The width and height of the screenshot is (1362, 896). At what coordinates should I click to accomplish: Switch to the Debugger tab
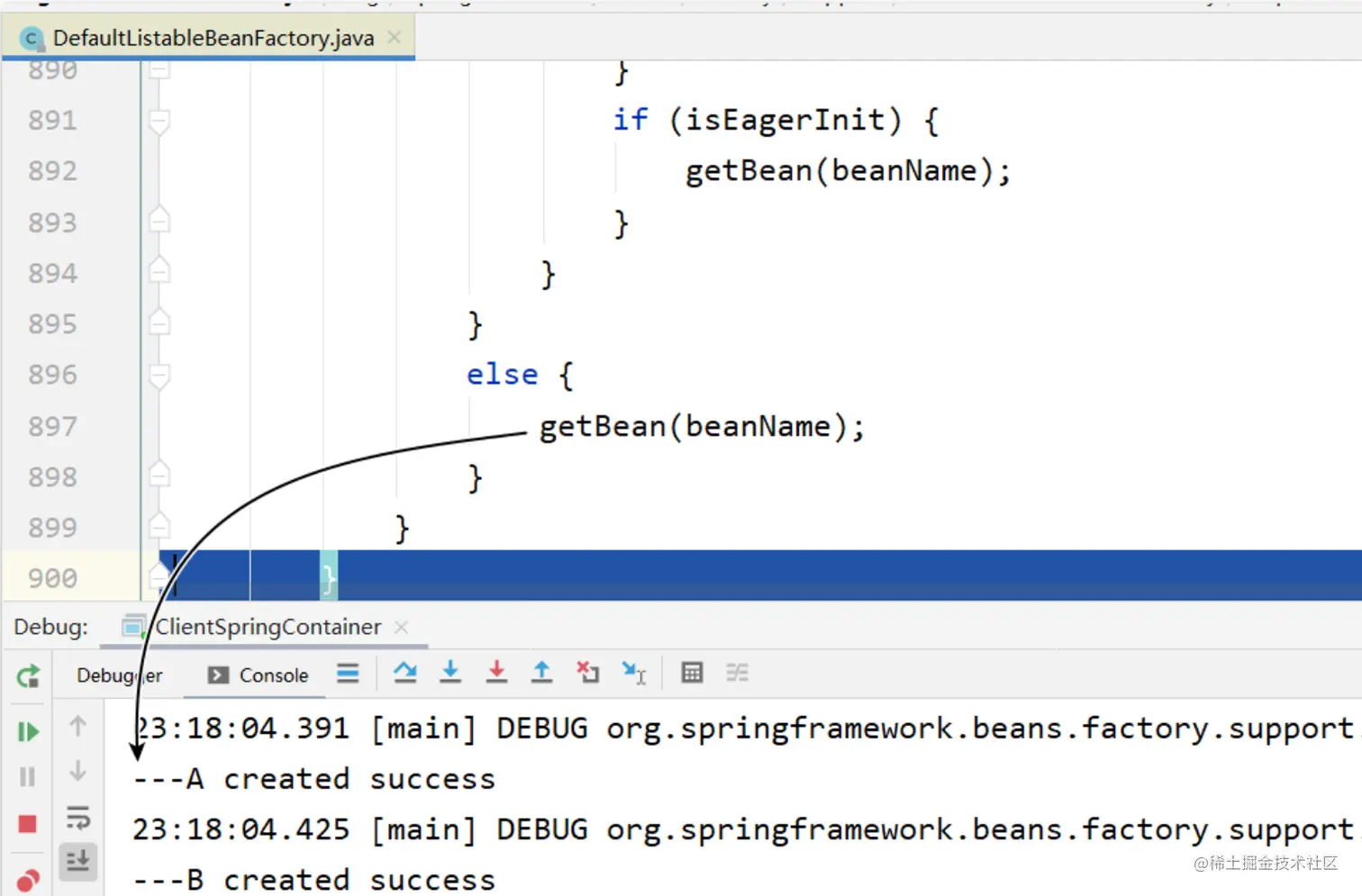coord(119,675)
